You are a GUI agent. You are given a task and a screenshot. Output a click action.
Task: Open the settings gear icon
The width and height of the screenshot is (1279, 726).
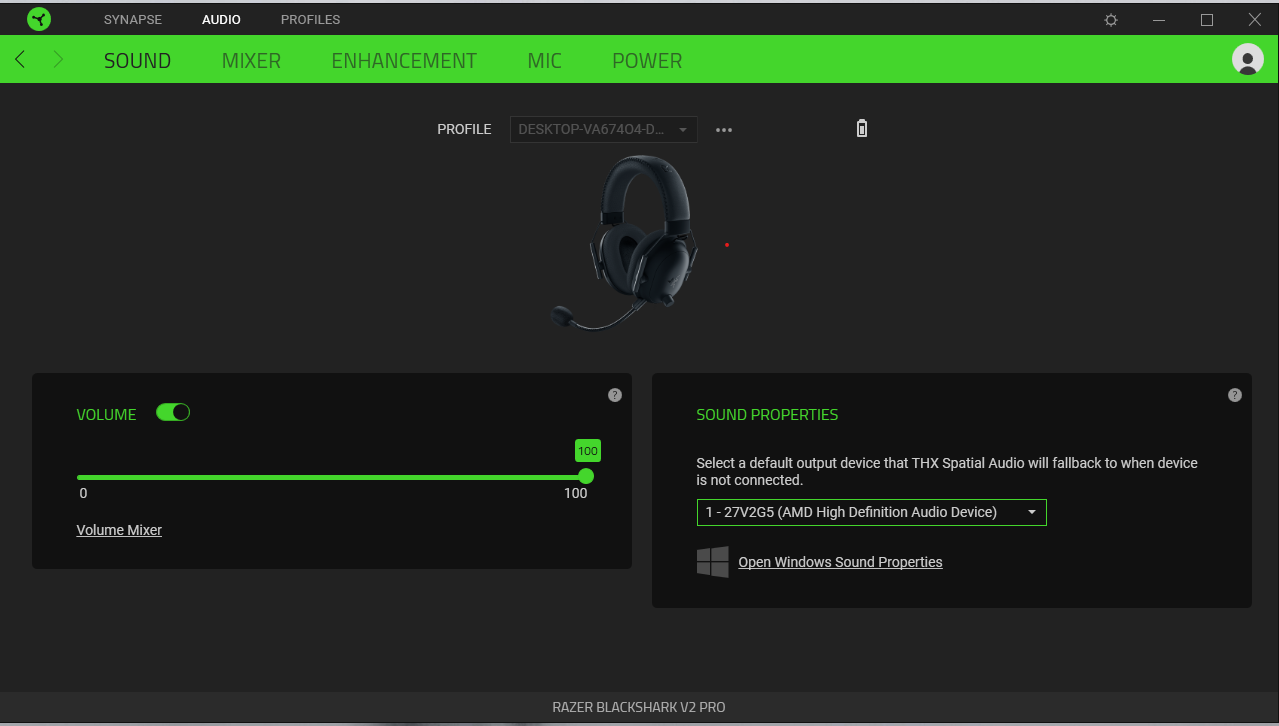[x=1111, y=20]
